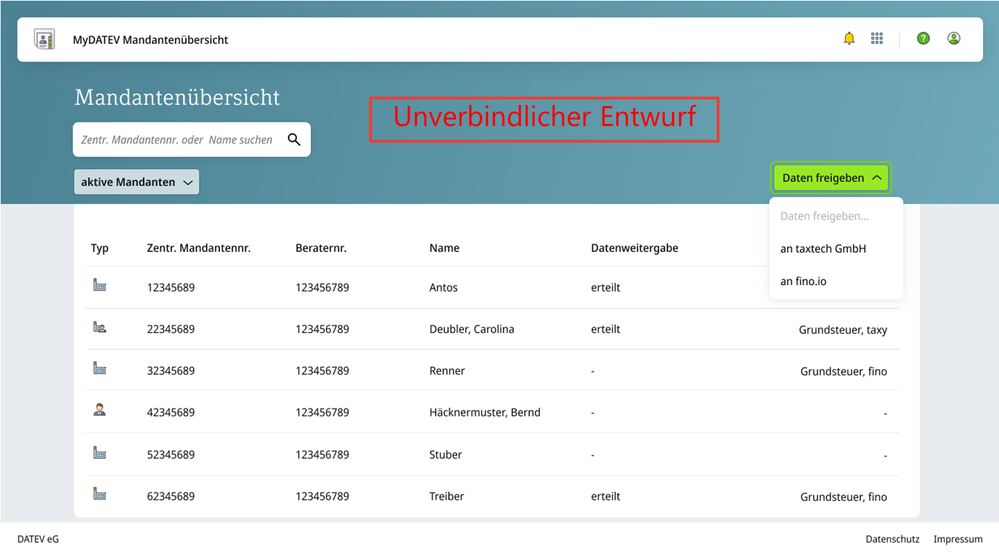Click the type icon in the Antos row
The width and height of the screenshot is (999, 555).
(99, 285)
